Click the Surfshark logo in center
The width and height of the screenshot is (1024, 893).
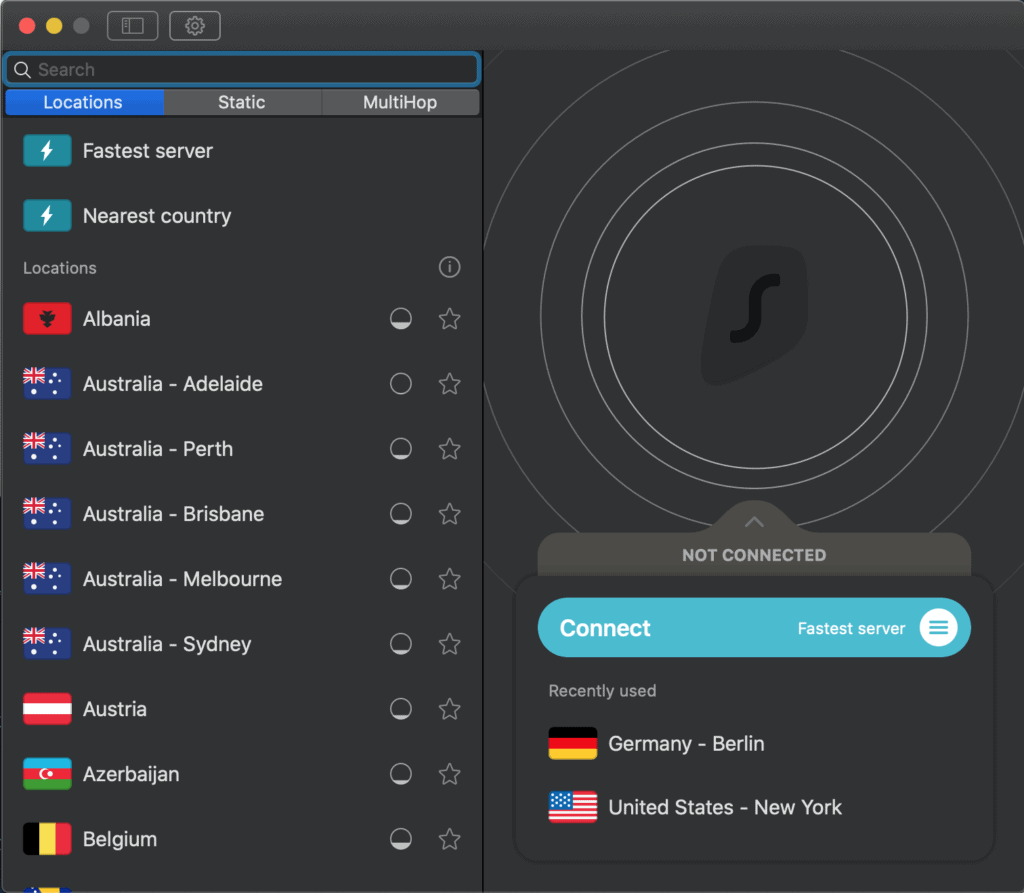[x=754, y=316]
